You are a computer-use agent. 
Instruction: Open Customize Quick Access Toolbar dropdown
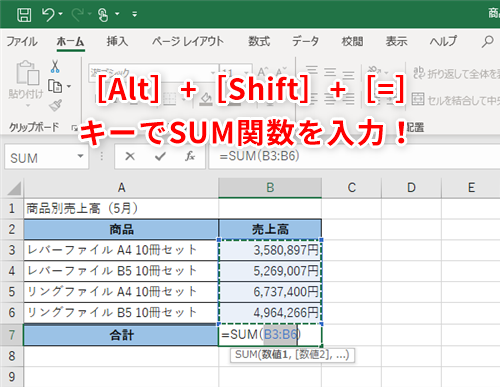click(135, 14)
